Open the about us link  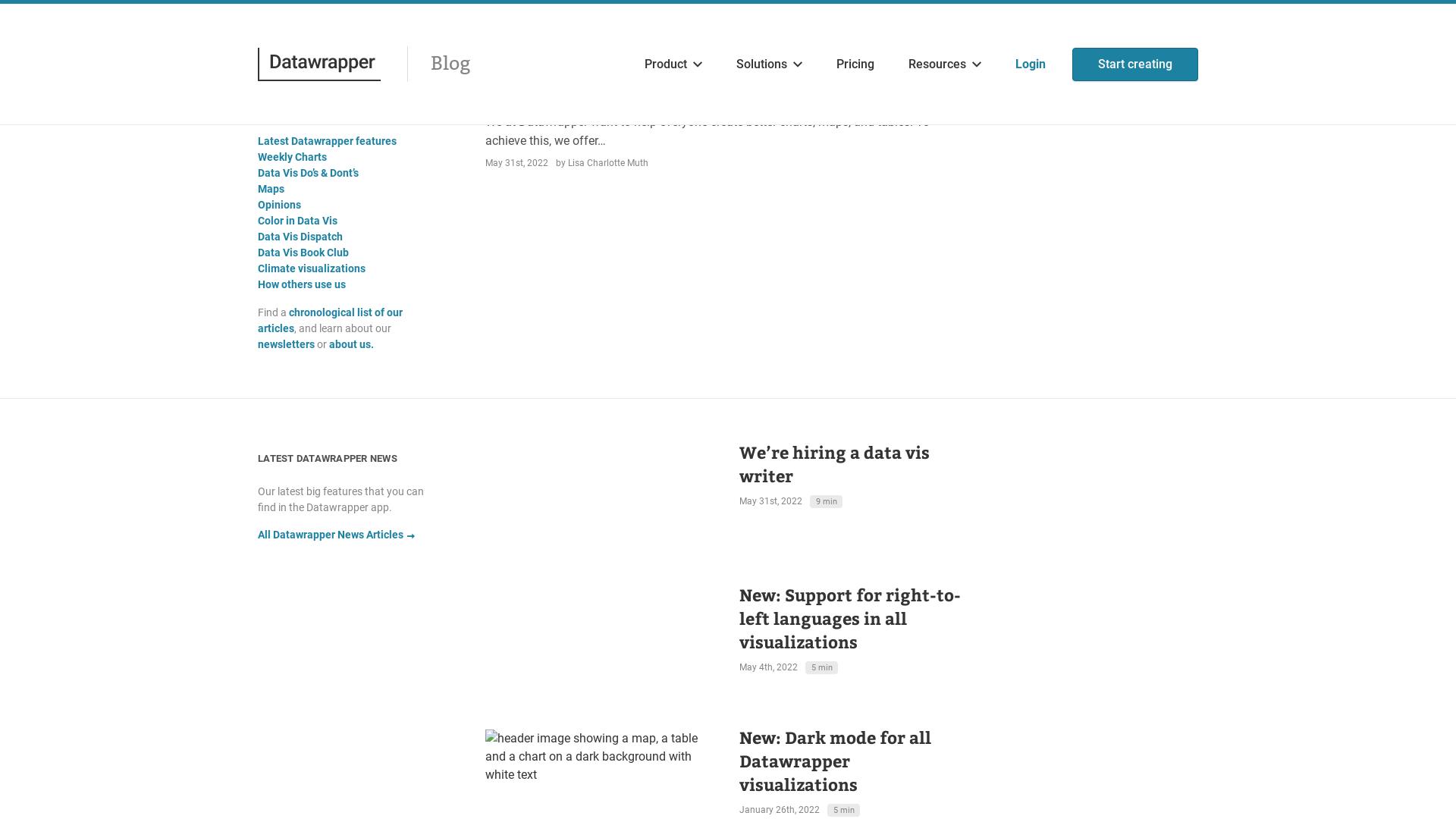(351, 344)
